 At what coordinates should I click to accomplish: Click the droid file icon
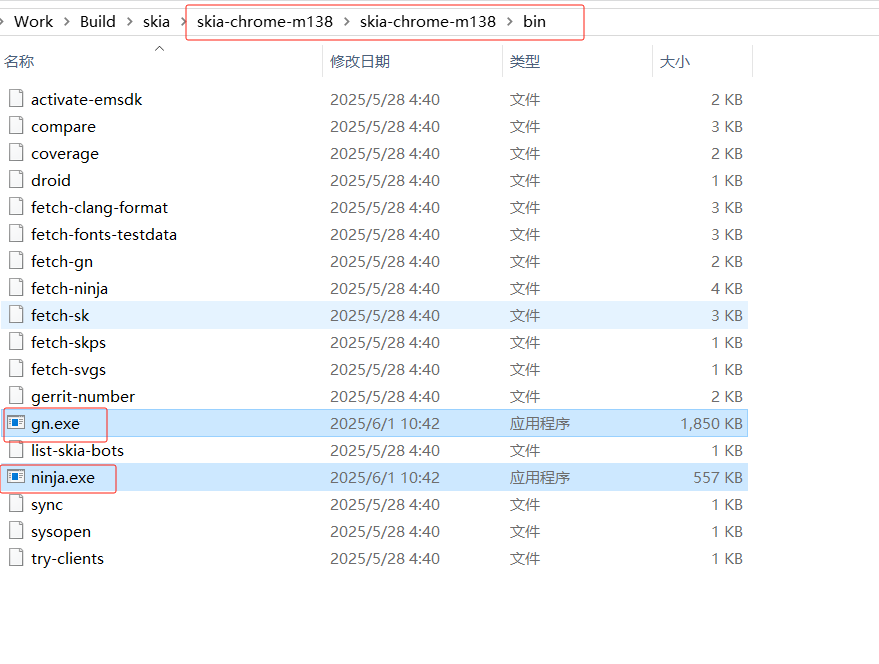16,179
